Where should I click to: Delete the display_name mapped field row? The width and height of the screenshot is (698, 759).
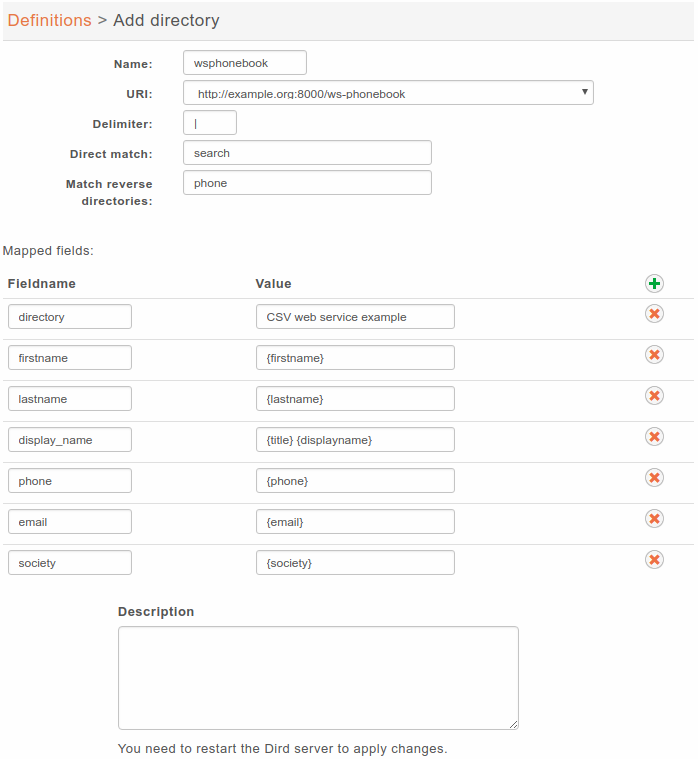pos(654,437)
